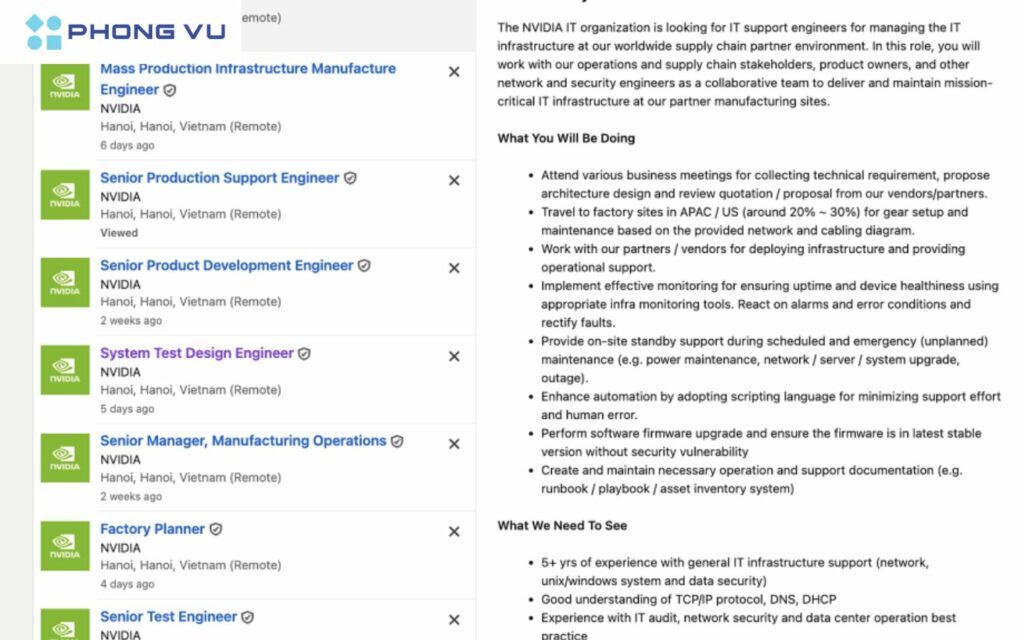The height and width of the screenshot is (640, 1024).
Task: Click verified badge next to Factory Planner
Action: point(216,529)
